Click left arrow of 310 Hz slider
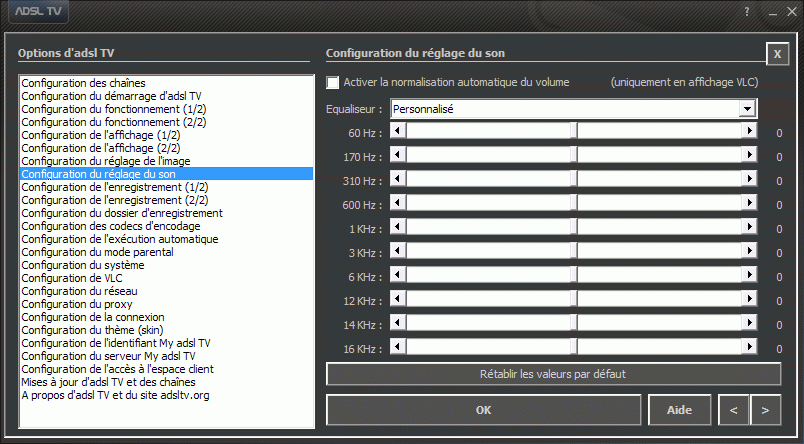 click(397, 178)
